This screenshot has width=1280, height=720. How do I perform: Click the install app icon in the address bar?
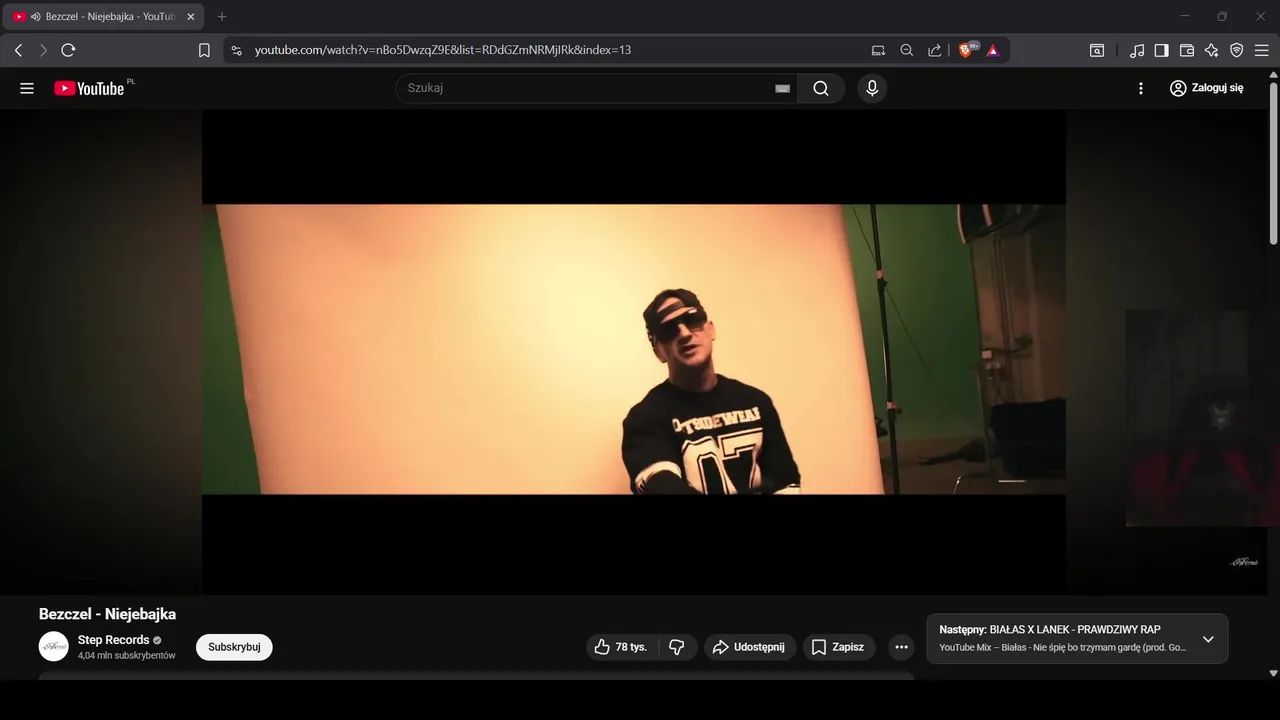pos(878,50)
